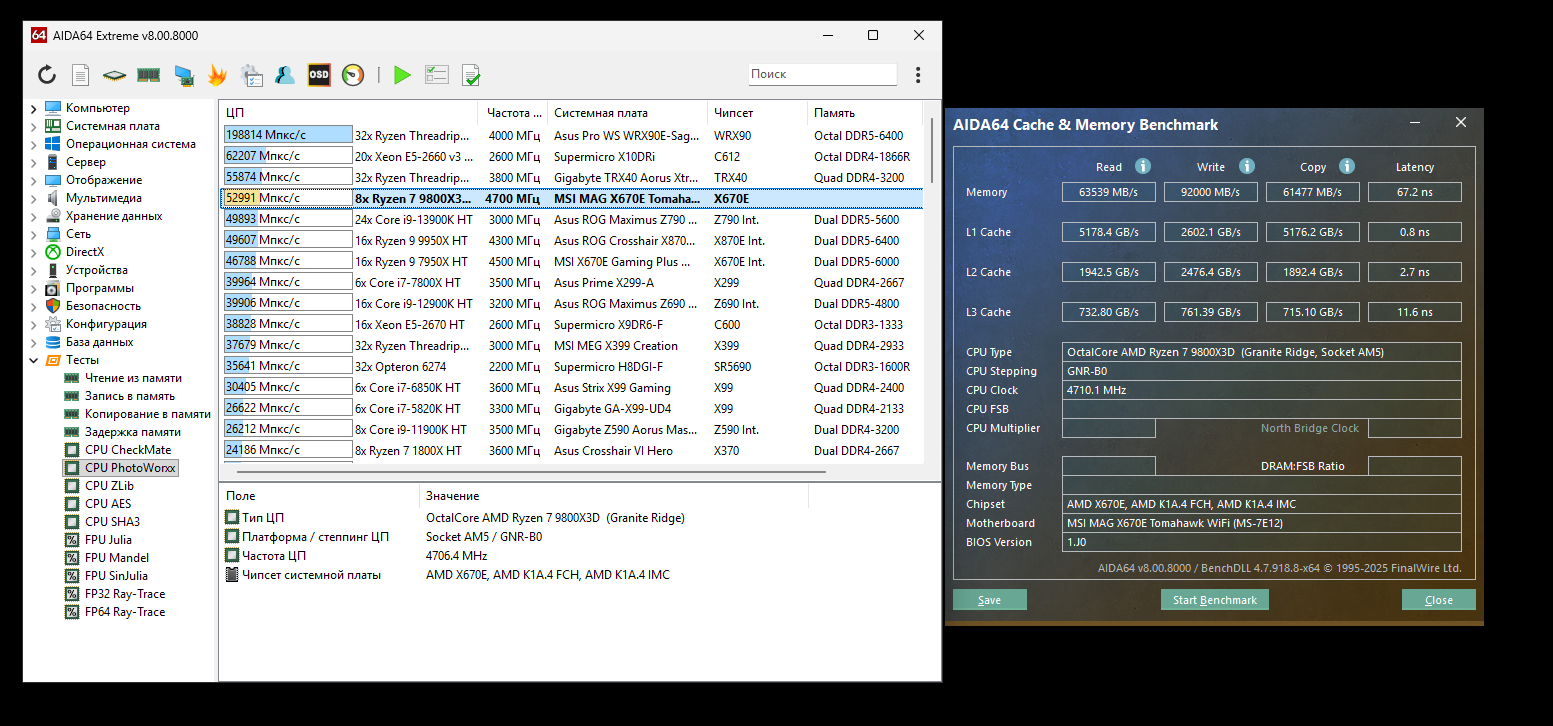Select DirectX in the sidebar tree

pyautogui.click(x=85, y=252)
